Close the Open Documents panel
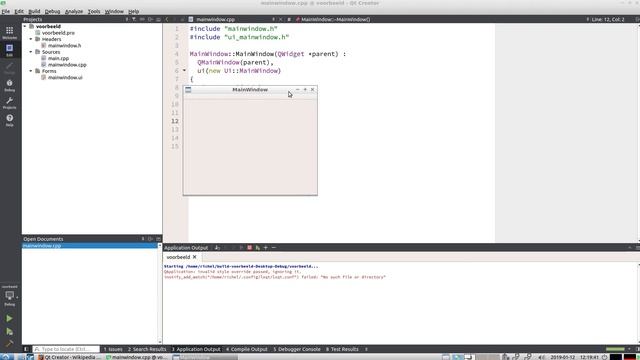The image size is (640, 360). tap(158, 239)
